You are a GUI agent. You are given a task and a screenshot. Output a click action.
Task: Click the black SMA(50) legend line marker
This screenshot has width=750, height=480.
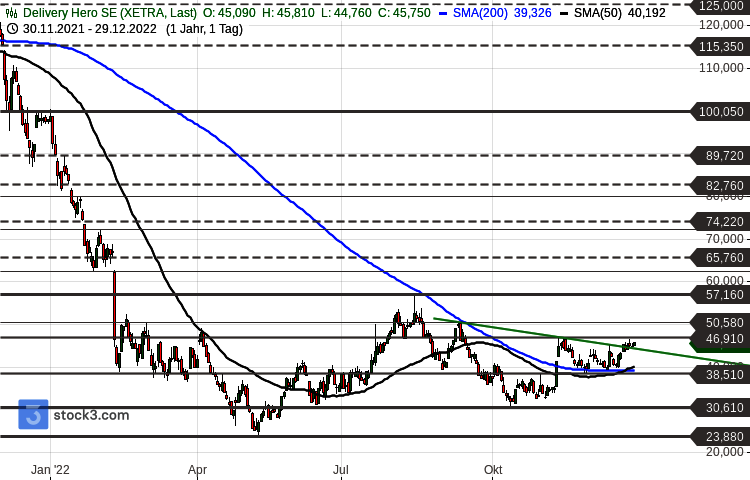[x=564, y=13]
